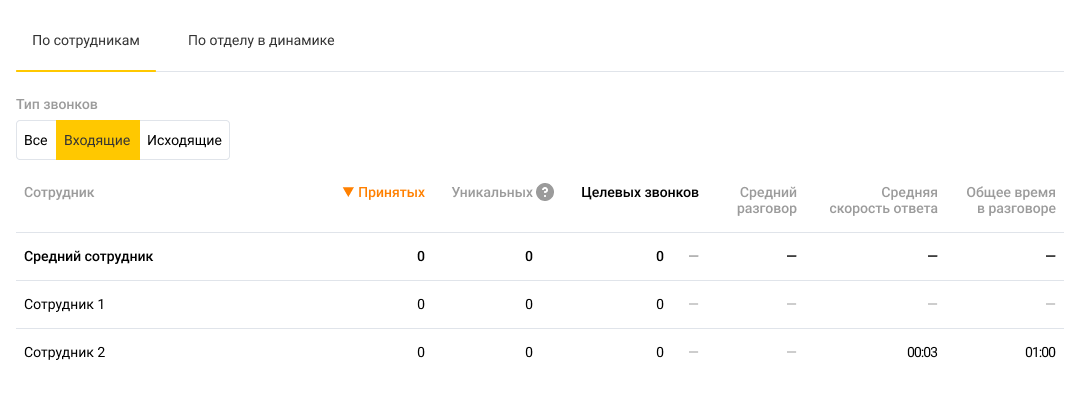Viewport: 1080px width, 400px height.
Task: Select the Все call type filter
Action: tap(36, 140)
